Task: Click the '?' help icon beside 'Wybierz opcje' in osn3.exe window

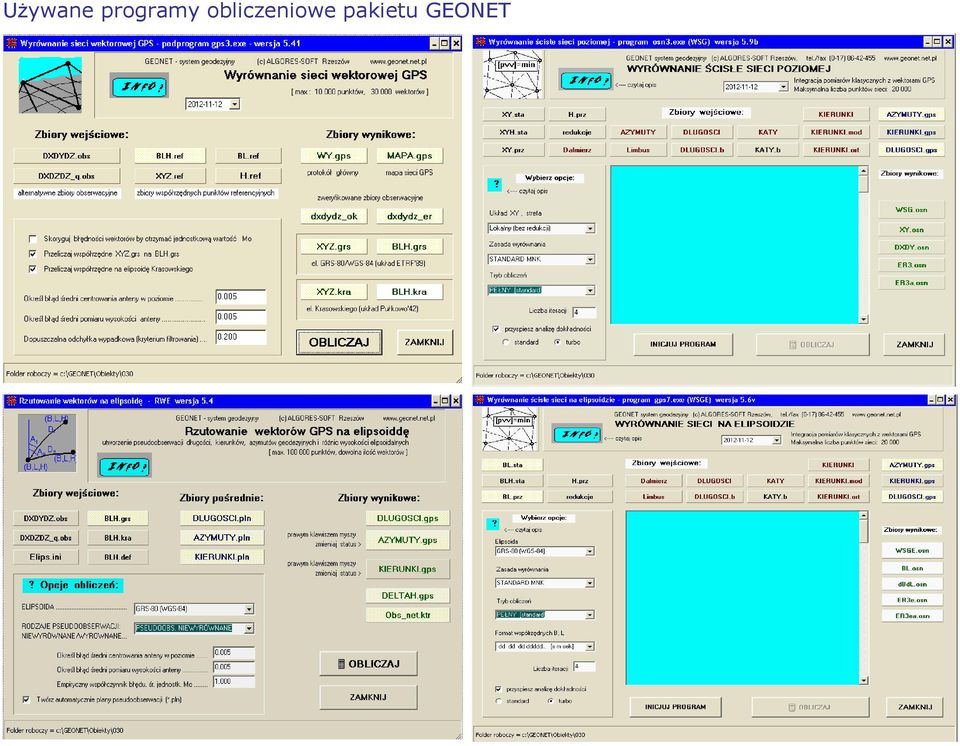Action: (496, 183)
